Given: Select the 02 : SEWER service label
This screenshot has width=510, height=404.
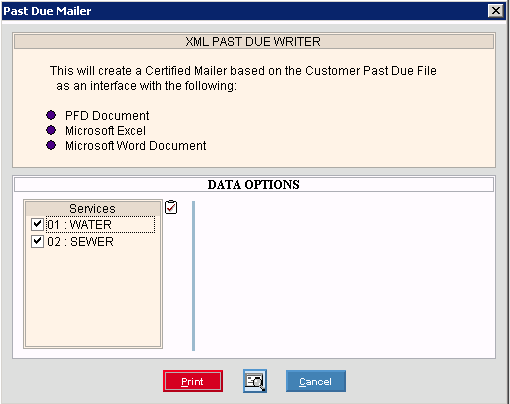Looking at the screenshot, I should [x=80, y=242].
